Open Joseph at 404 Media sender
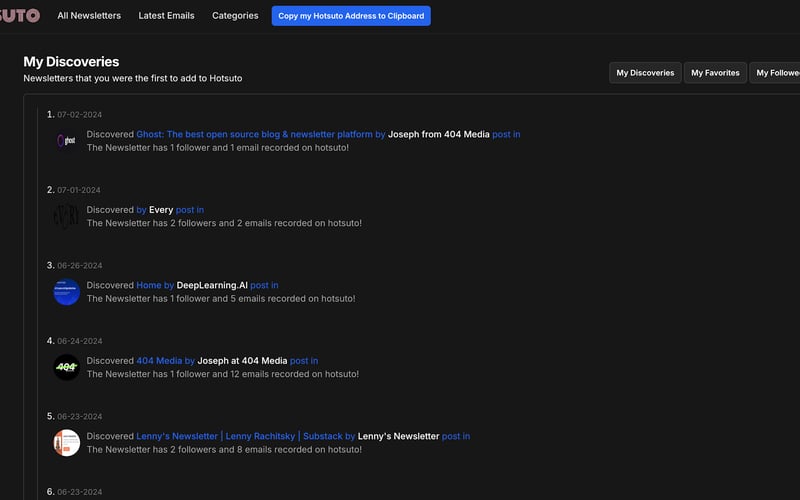Image resolution: width=800 pixels, height=500 pixels. click(x=242, y=361)
